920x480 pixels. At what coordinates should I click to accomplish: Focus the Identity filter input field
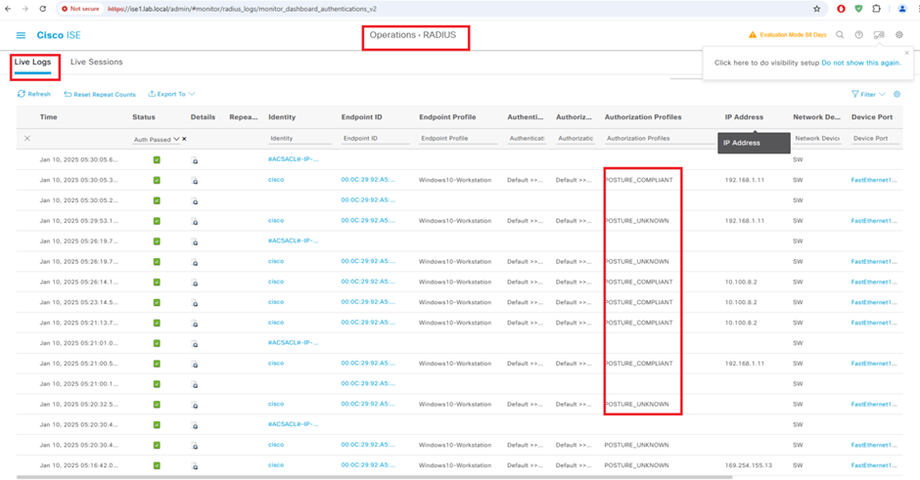tap(298, 138)
